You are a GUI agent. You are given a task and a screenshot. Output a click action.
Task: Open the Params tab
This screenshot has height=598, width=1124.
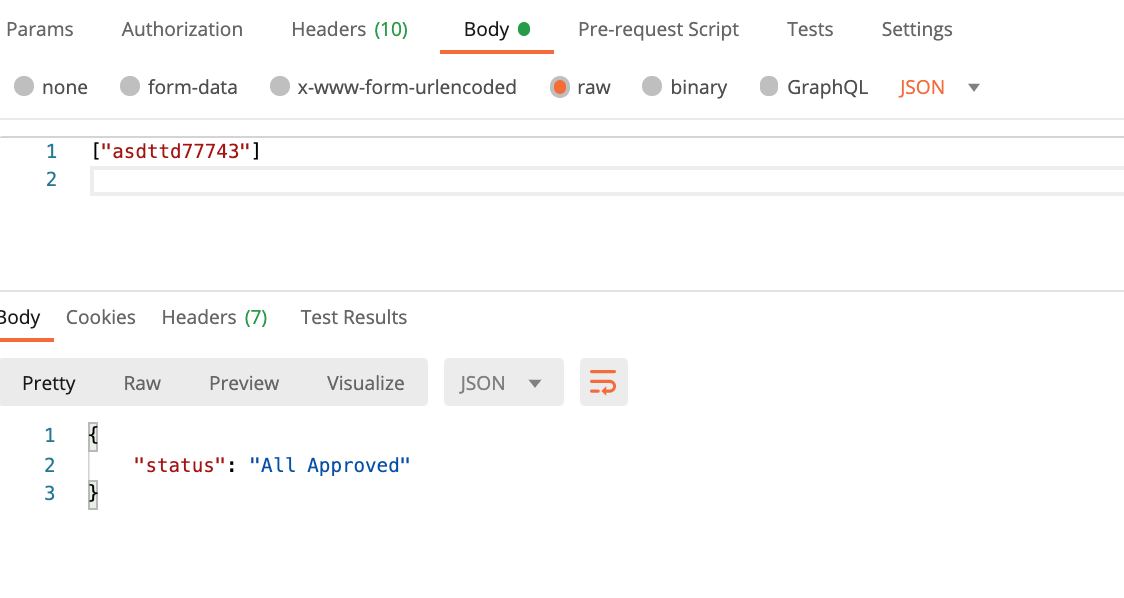[39, 29]
